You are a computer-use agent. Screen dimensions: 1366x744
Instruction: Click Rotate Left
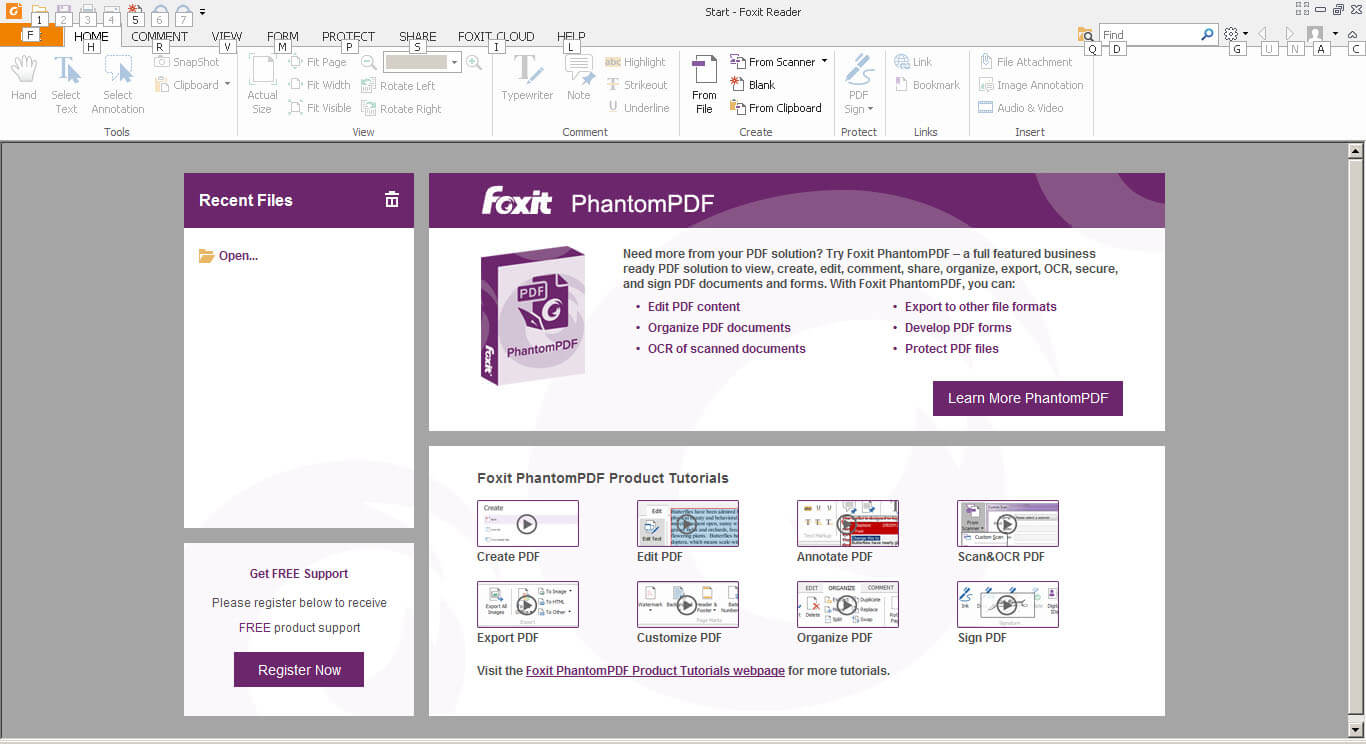[x=398, y=86]
